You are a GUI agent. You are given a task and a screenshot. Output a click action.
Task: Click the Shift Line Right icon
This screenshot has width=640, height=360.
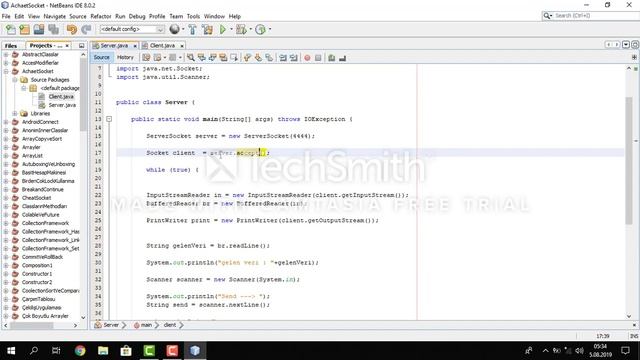(293, 58)
